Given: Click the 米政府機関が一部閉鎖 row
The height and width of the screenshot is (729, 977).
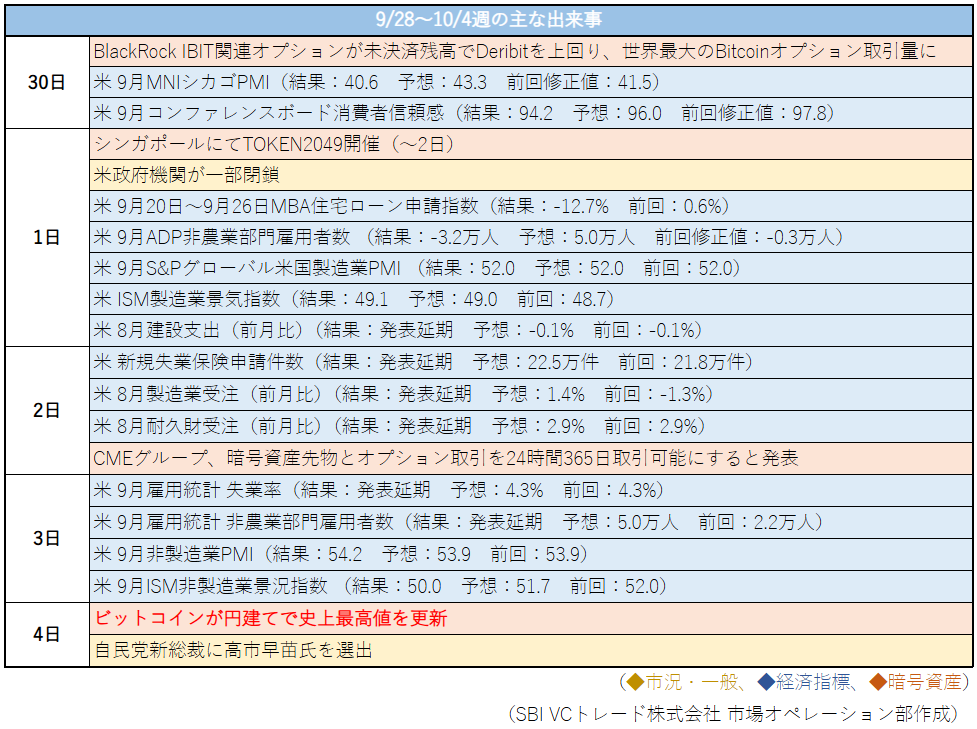Looking at the screenshot, I should (531, 175).
